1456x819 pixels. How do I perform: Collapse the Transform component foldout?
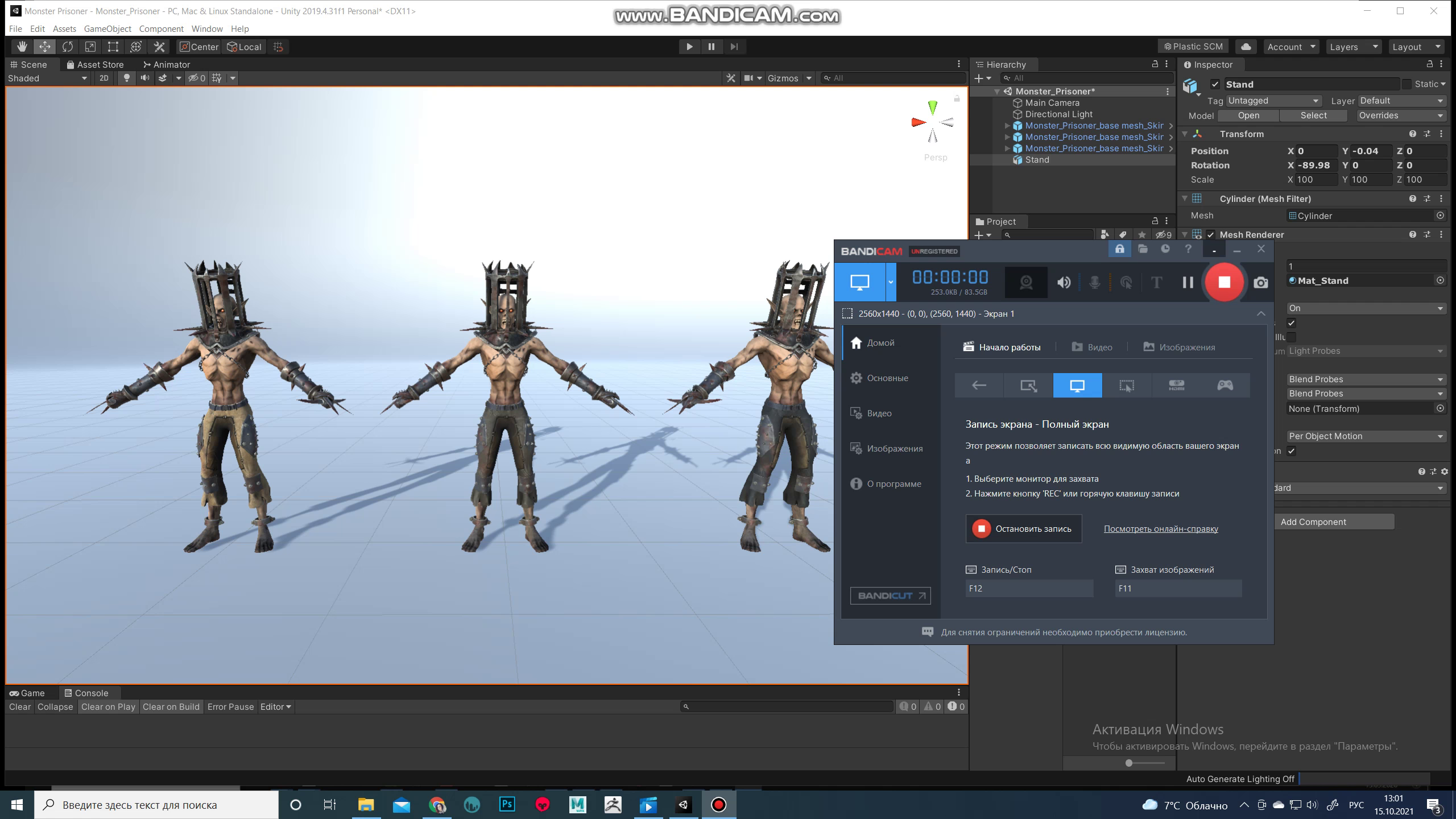pos(1185,134)
